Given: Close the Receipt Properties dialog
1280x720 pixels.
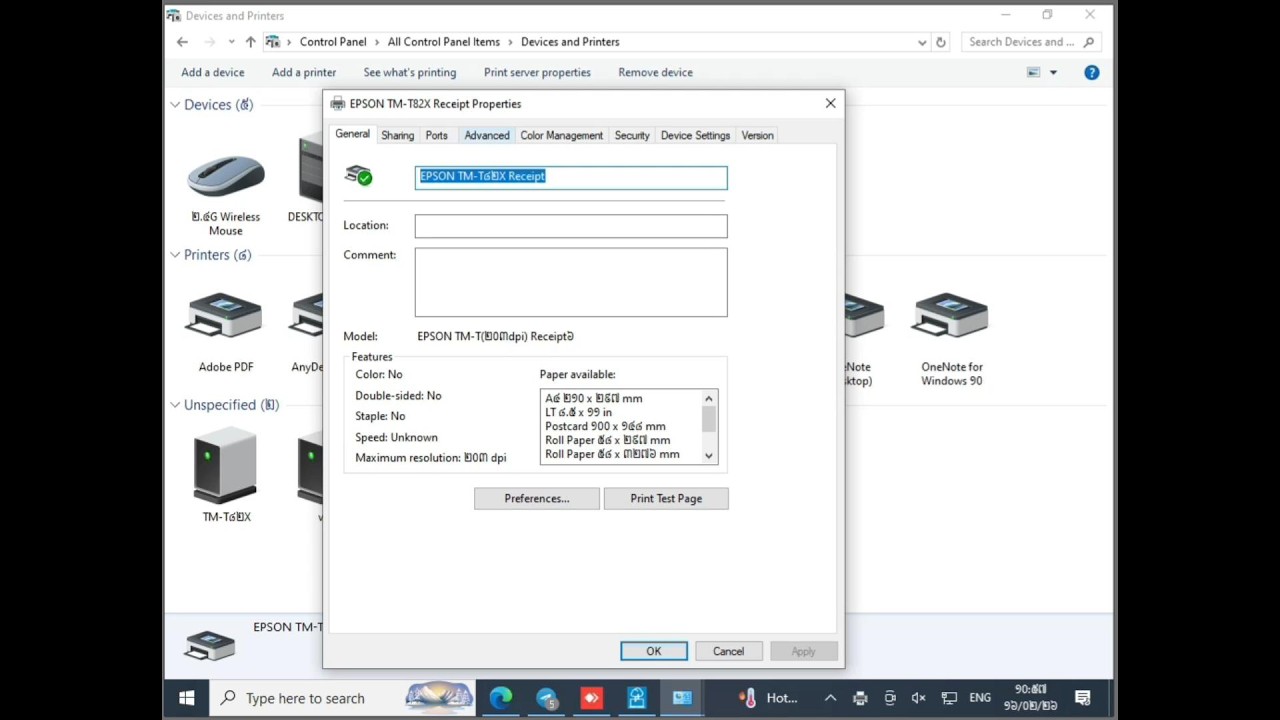Looking at the screenshot, I should [x=830, y=103].
